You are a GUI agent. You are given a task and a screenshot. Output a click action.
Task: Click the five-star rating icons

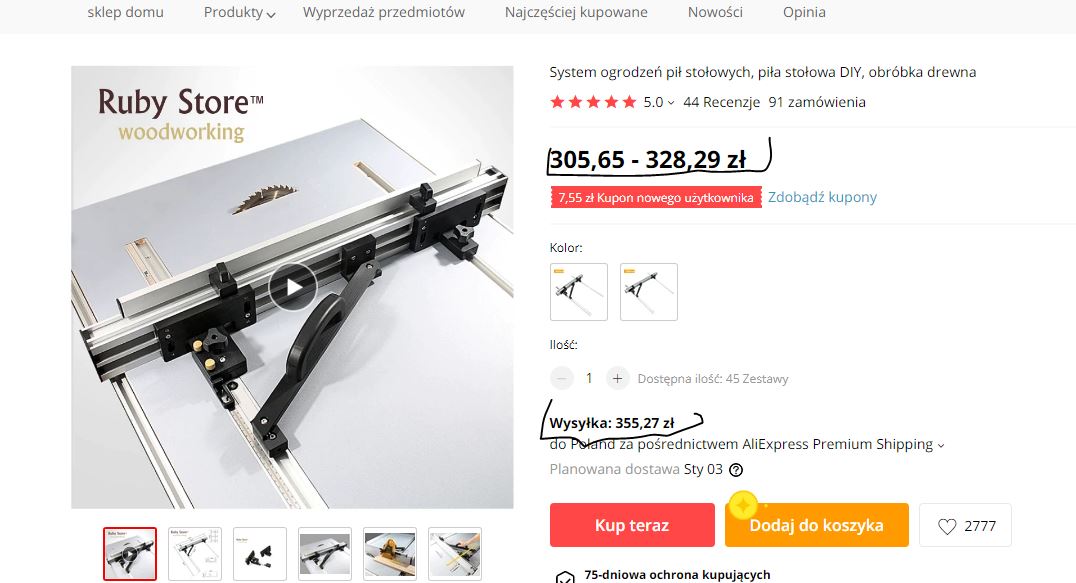pos(593,102)
